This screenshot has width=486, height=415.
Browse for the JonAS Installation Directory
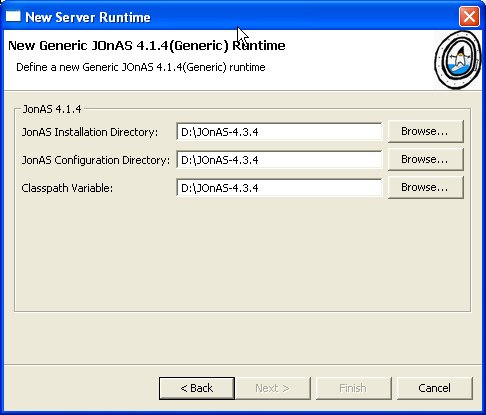coord(426,131)
